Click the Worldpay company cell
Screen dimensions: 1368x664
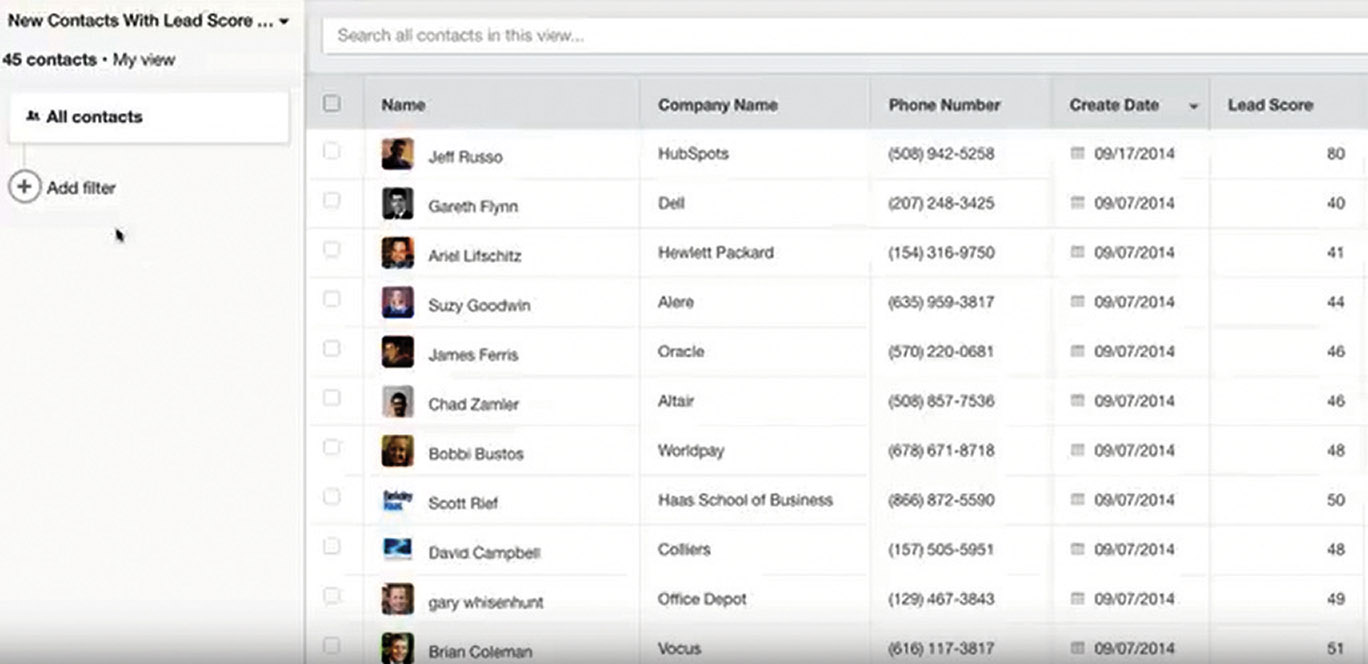pos(690,451)
